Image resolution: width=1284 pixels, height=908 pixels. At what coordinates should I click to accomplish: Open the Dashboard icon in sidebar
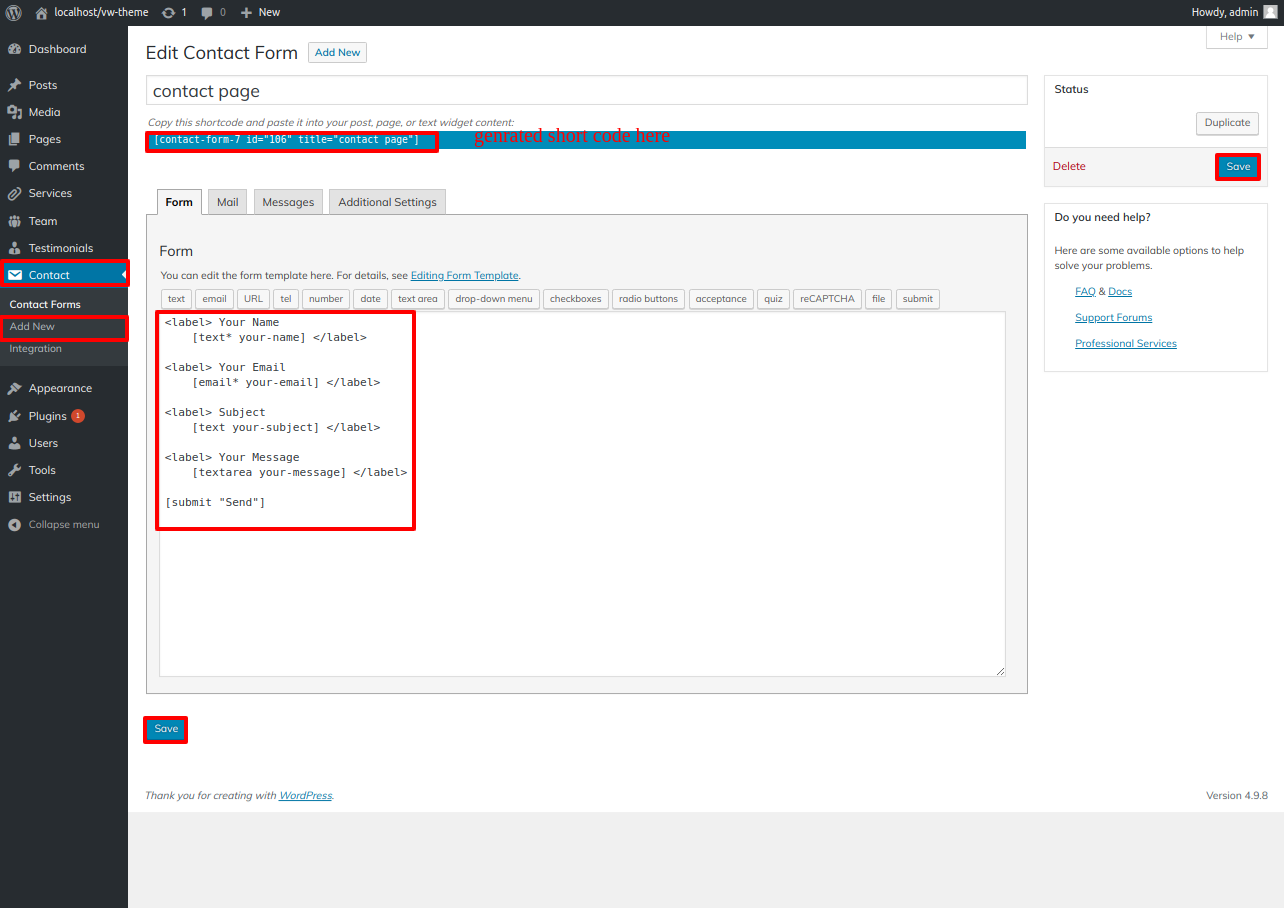[x=14, y=49]
